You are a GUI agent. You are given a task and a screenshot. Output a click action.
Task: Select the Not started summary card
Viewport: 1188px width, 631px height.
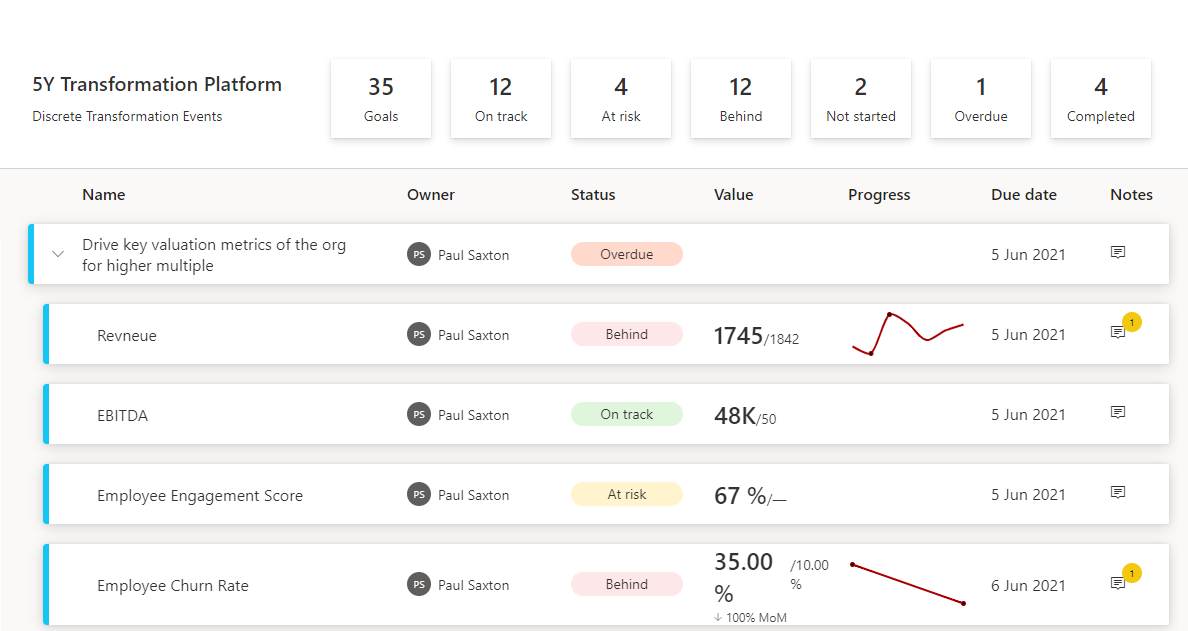point(861,98)
